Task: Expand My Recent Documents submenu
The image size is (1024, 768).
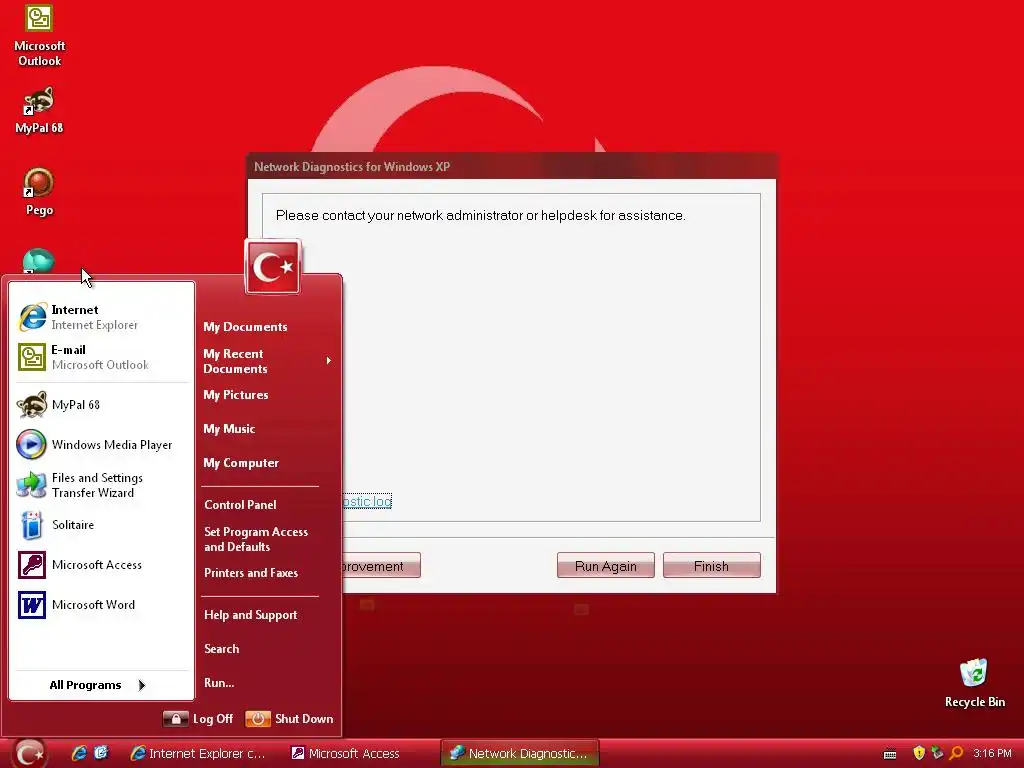Action: click(x=267, y=361)
